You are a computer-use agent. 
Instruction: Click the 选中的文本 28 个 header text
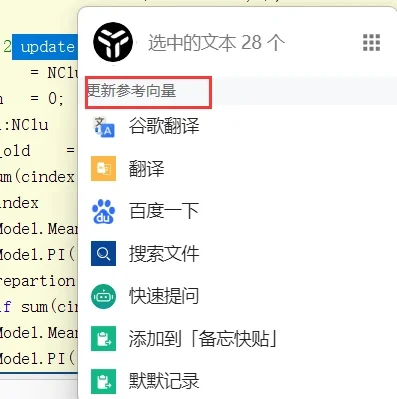click(x=216, y=43)
